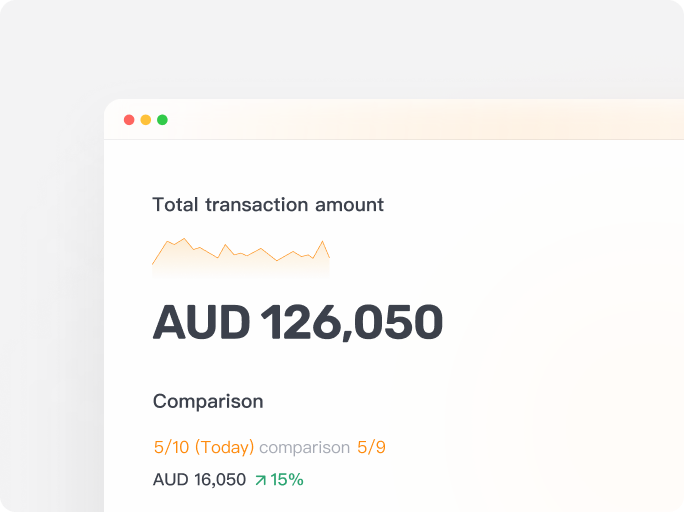This screenshot has height=512, width=684.
Task: Click the word Today in the date label
Action: click(224, 447)
